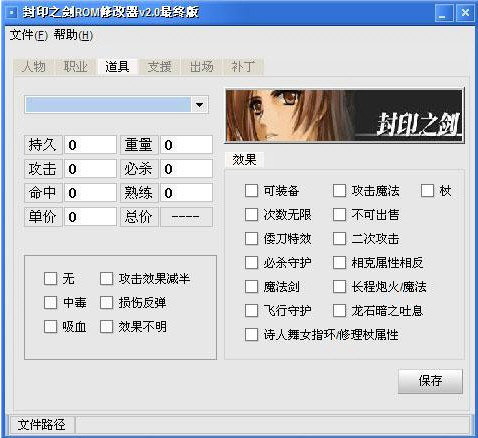Switch to the 人物 tab
The width and height of the screenshot is (478, 438).
click(x=34, y=67)
